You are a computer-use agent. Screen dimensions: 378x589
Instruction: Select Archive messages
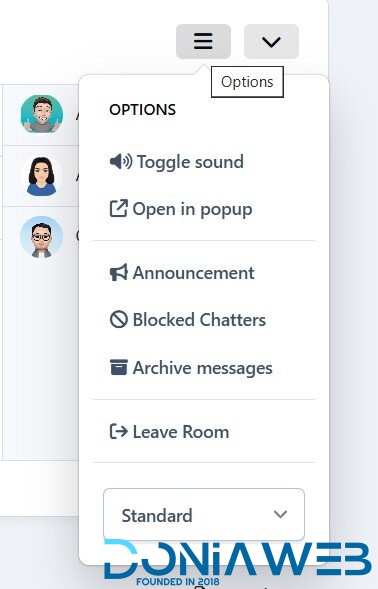[x=203, y=368]
